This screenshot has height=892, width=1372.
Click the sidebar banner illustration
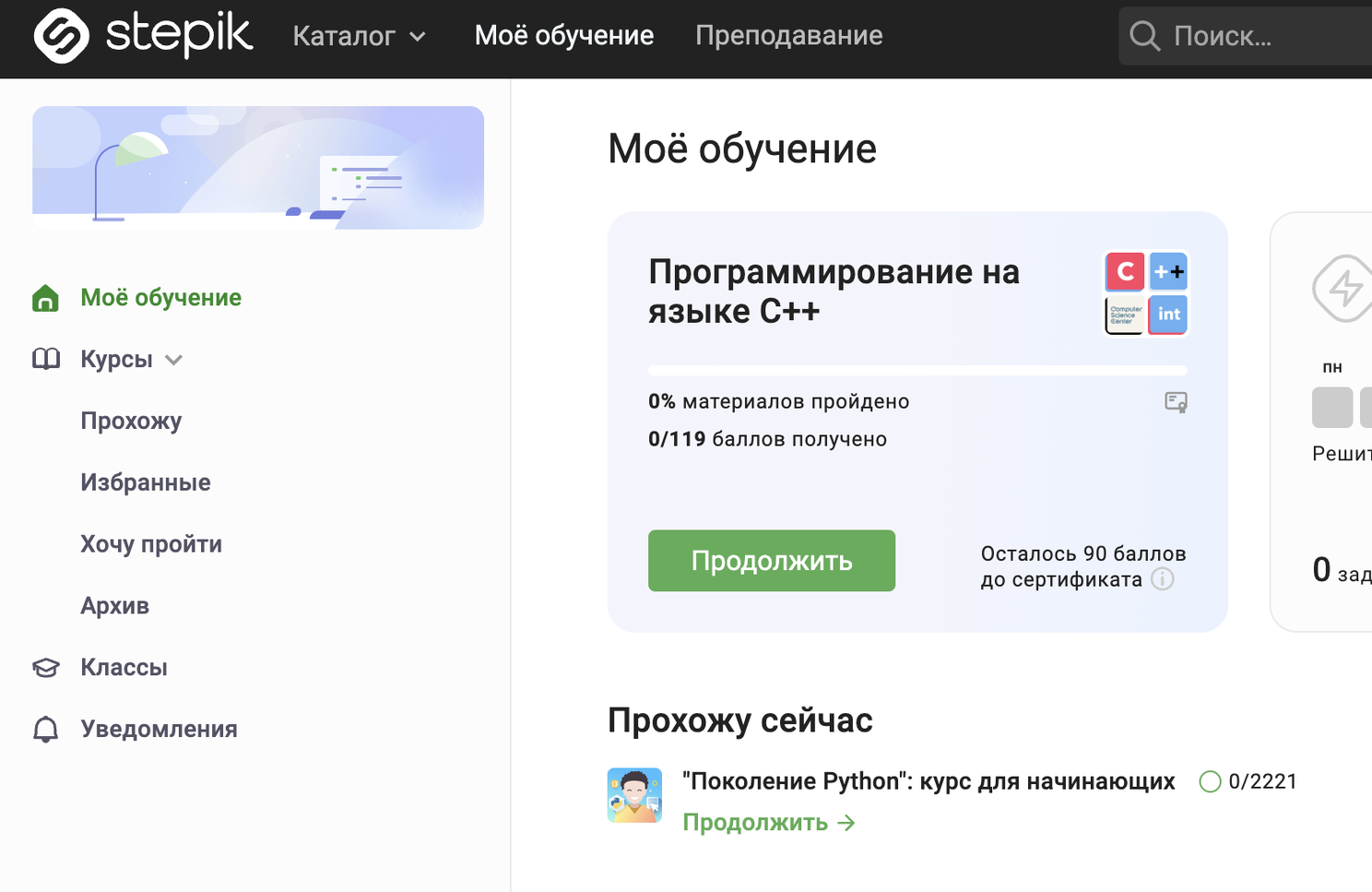(258, 168)
